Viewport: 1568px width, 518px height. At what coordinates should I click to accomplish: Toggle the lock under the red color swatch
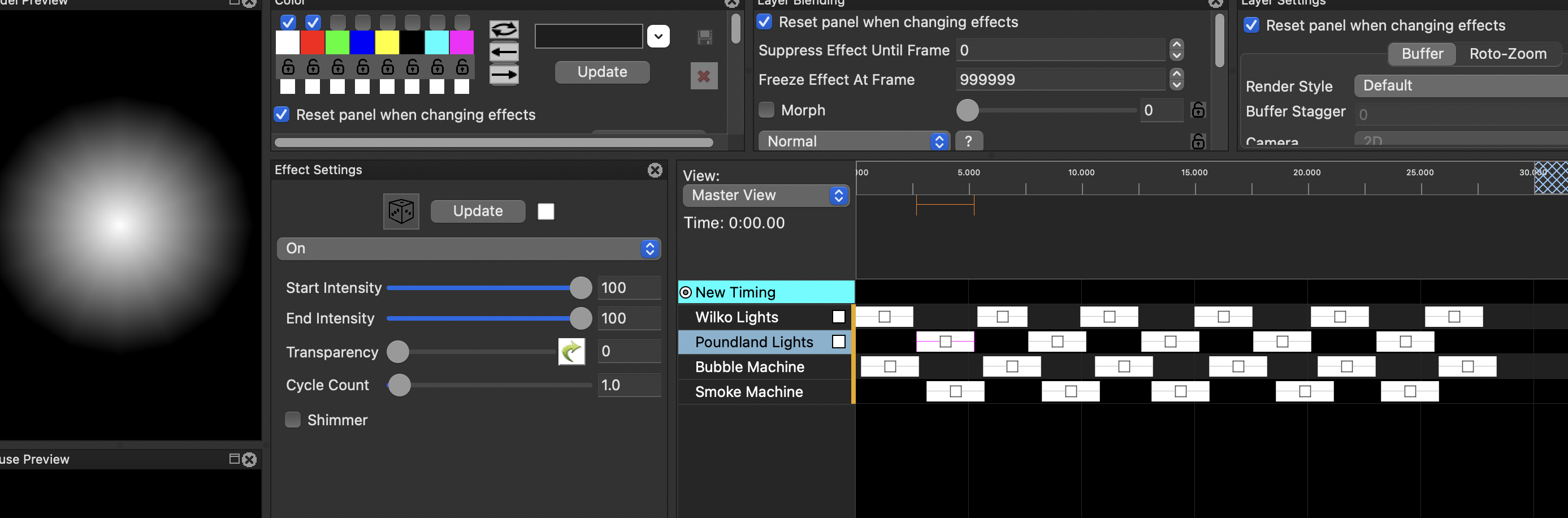(x=313, y=66)
